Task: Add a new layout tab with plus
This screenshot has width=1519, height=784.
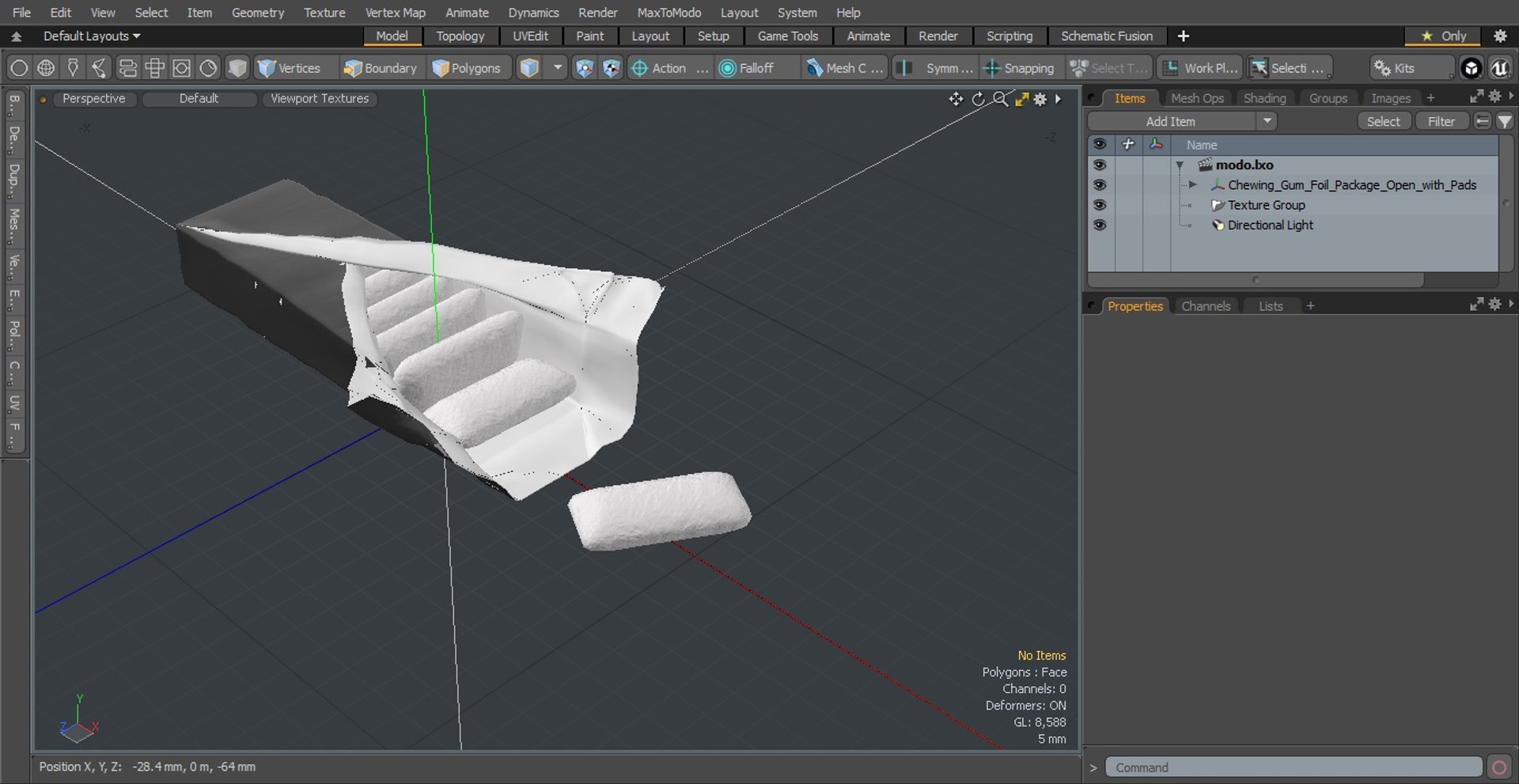Action: tap(1183, 36)
